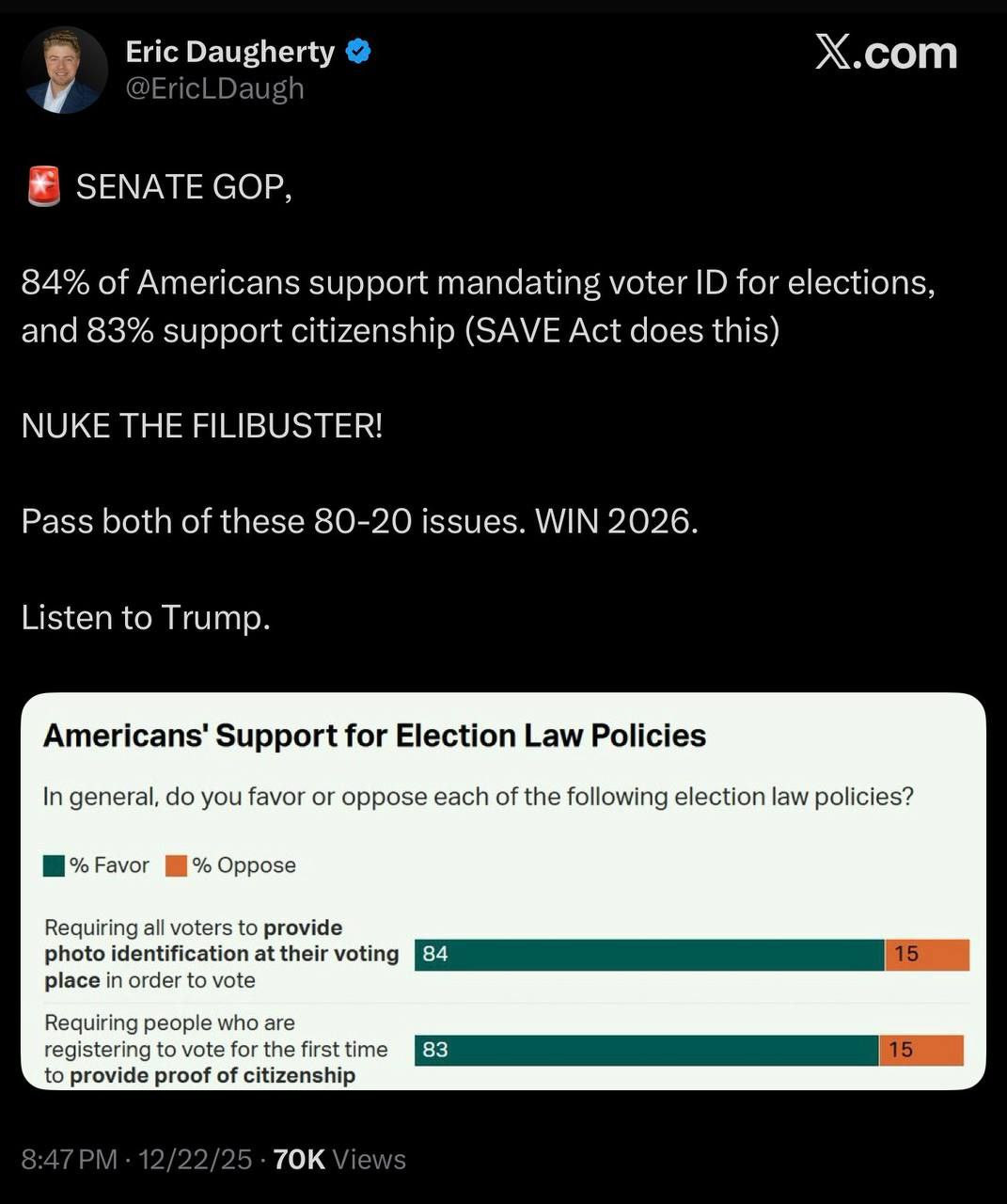Select the green 83 favor bar

click(x=646, y=1050)
